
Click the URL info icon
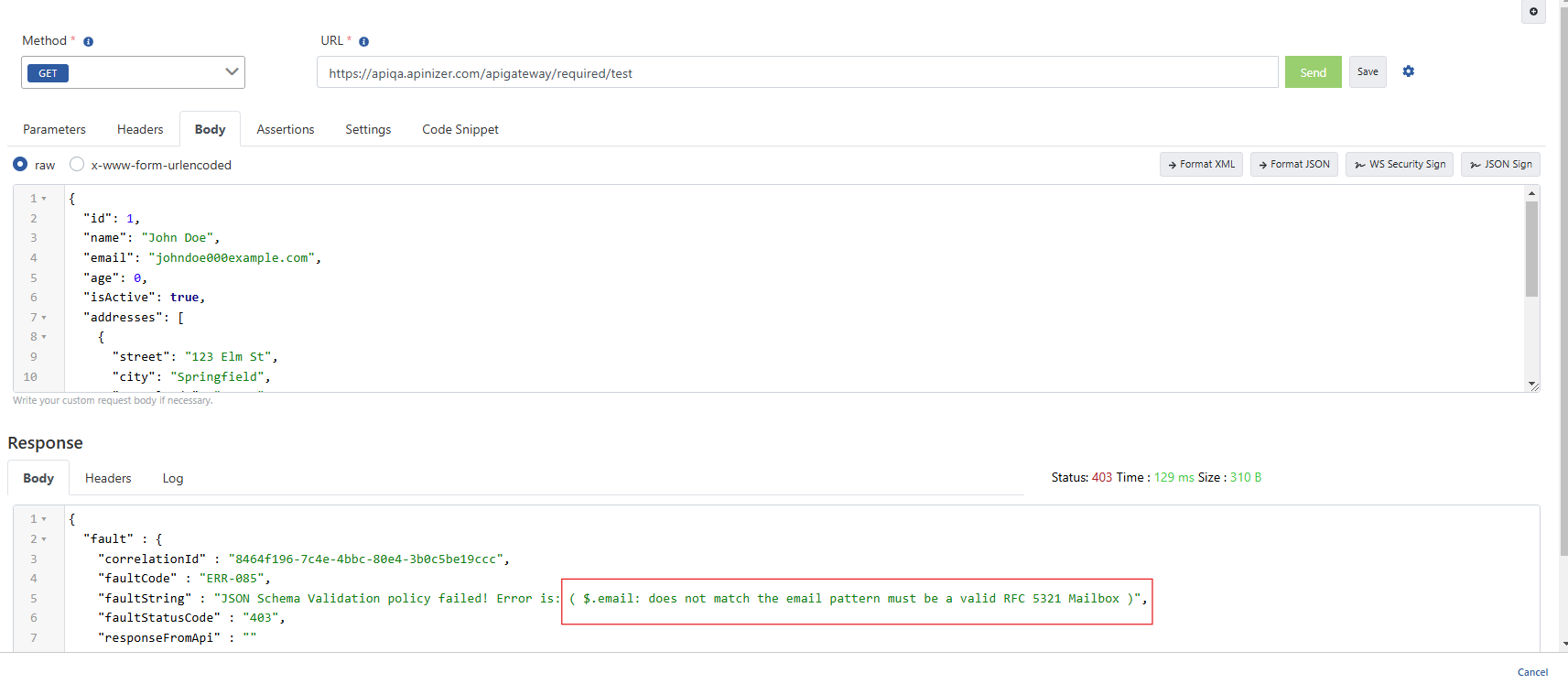coord(363,42)
